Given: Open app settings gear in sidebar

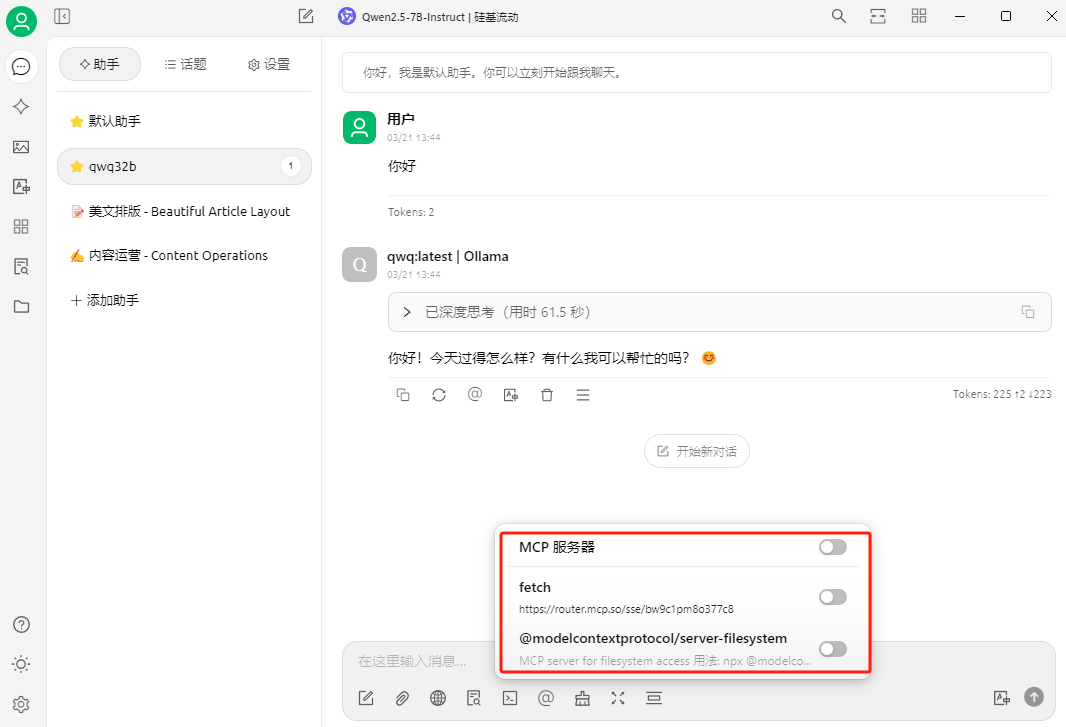Looking at the screenshot, I should 21,705.
